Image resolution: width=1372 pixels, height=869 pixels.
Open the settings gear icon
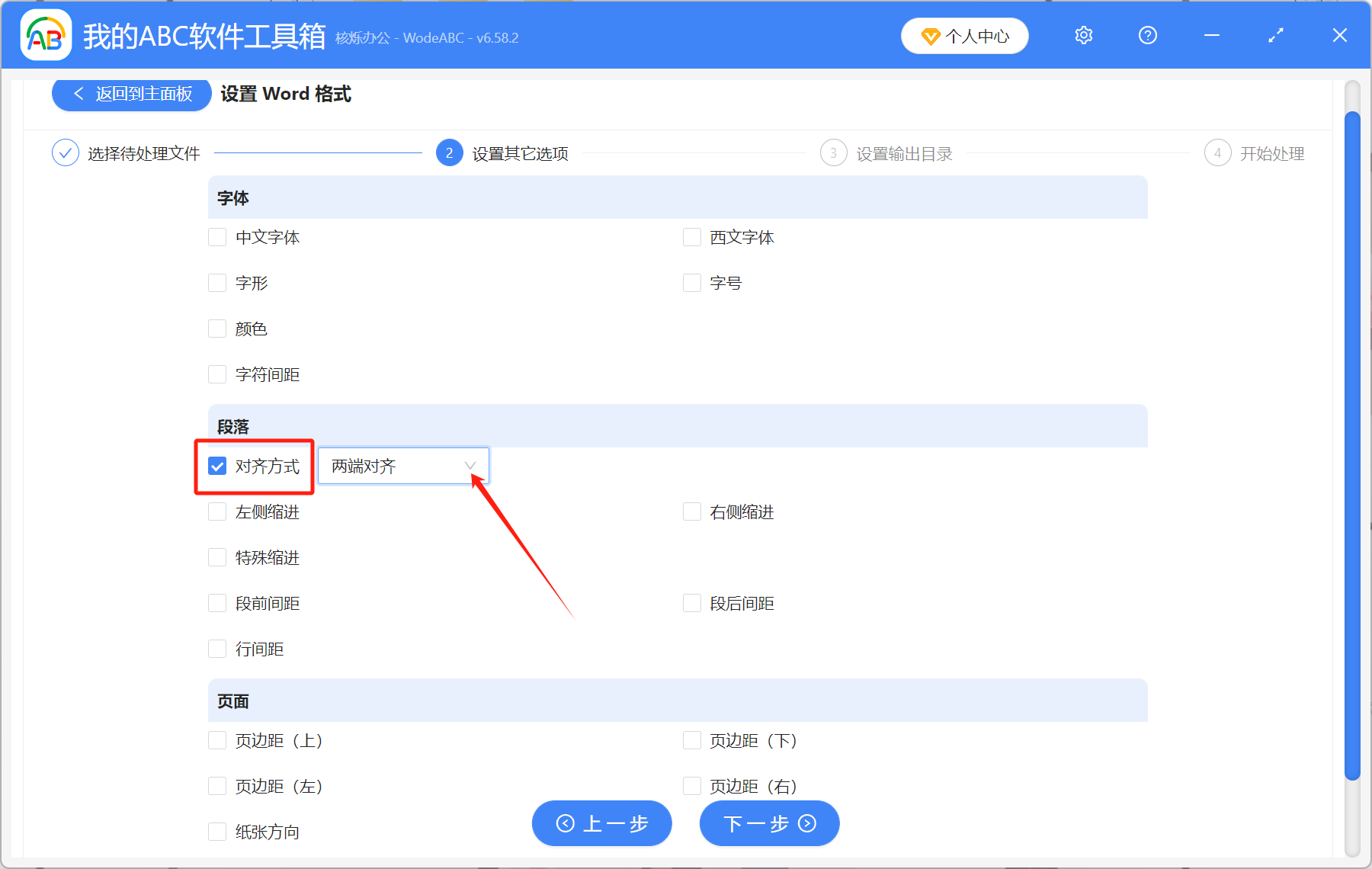pyautogui.click(x=1083, y=35)
